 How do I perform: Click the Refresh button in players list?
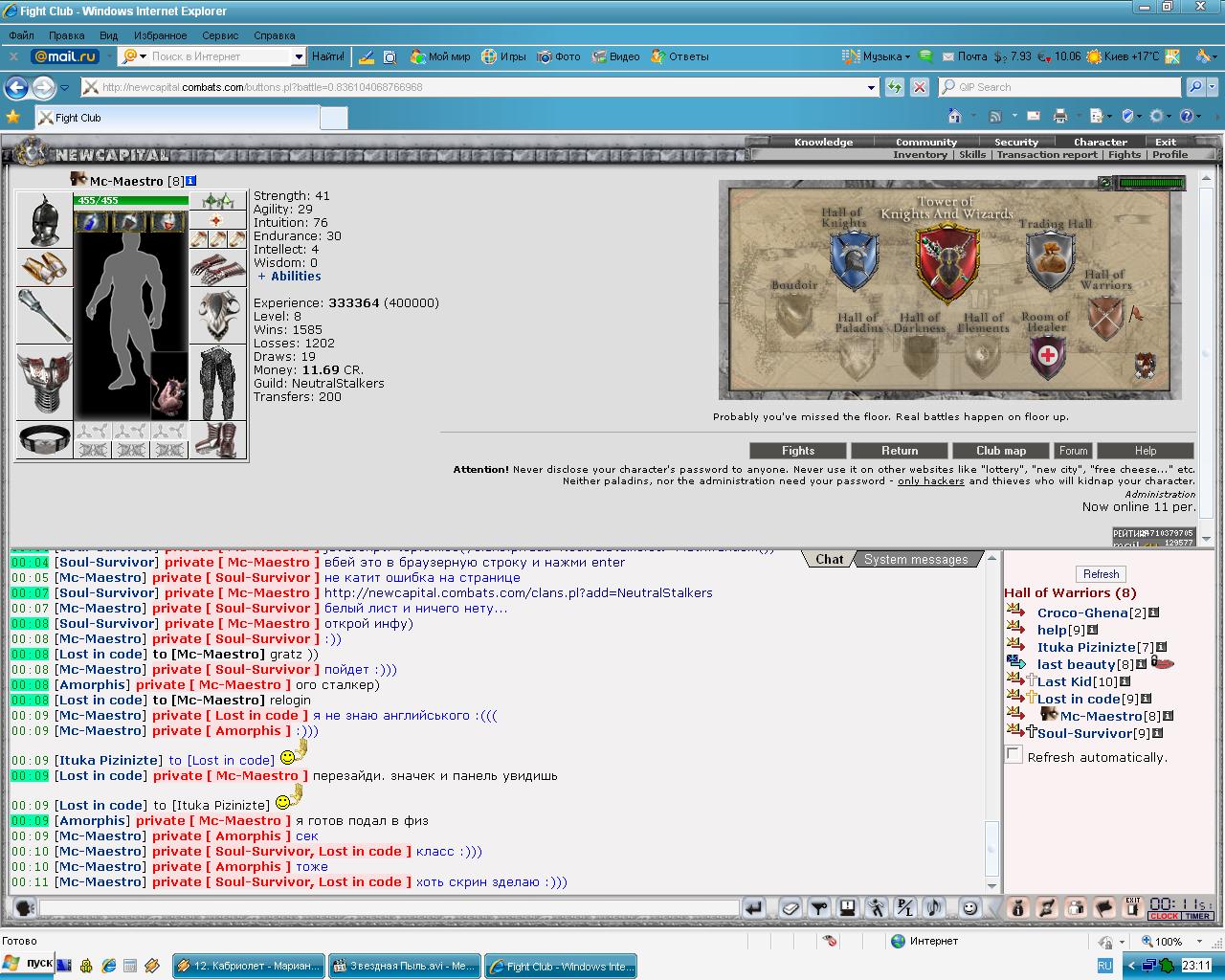[x=1101, y=574]
